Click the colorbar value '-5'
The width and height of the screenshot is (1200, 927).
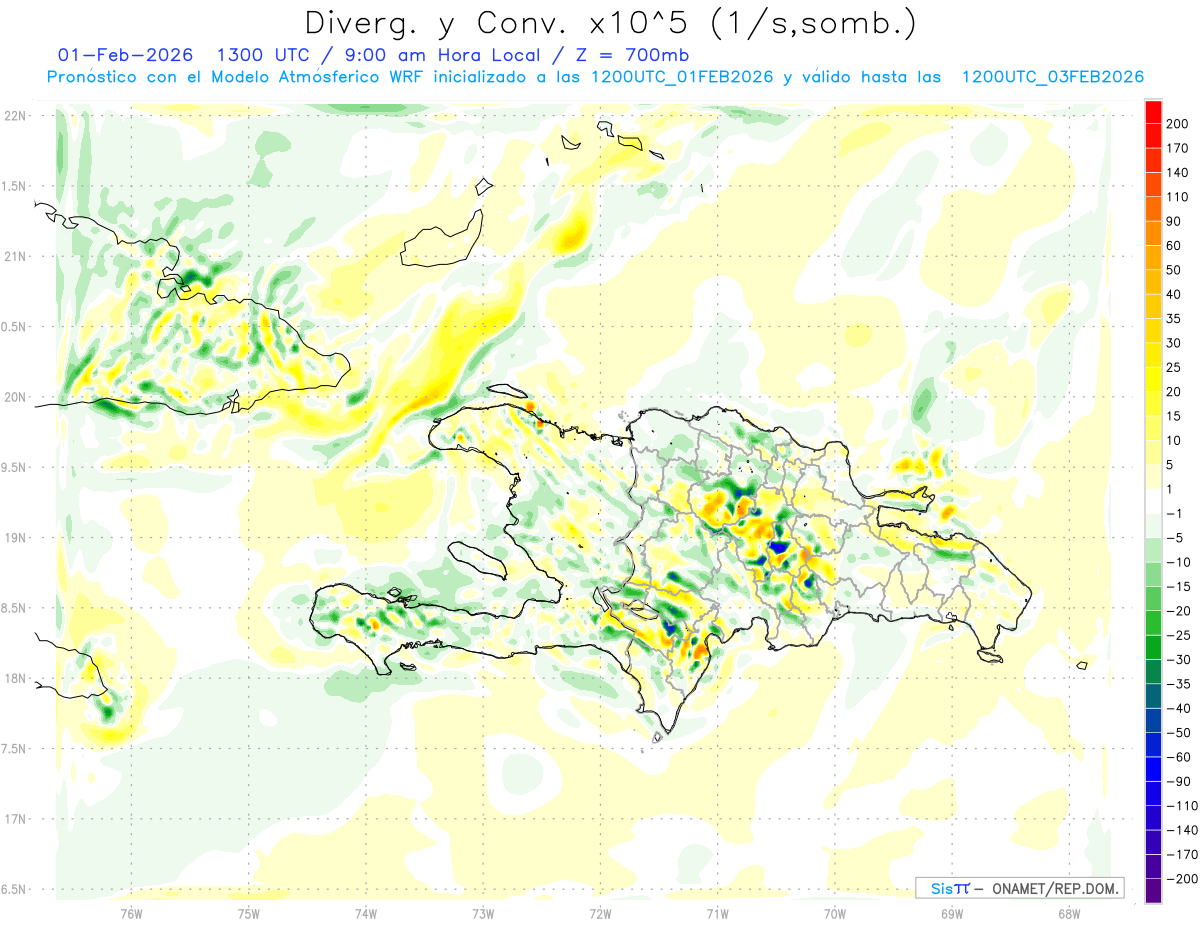point(1175,538)
